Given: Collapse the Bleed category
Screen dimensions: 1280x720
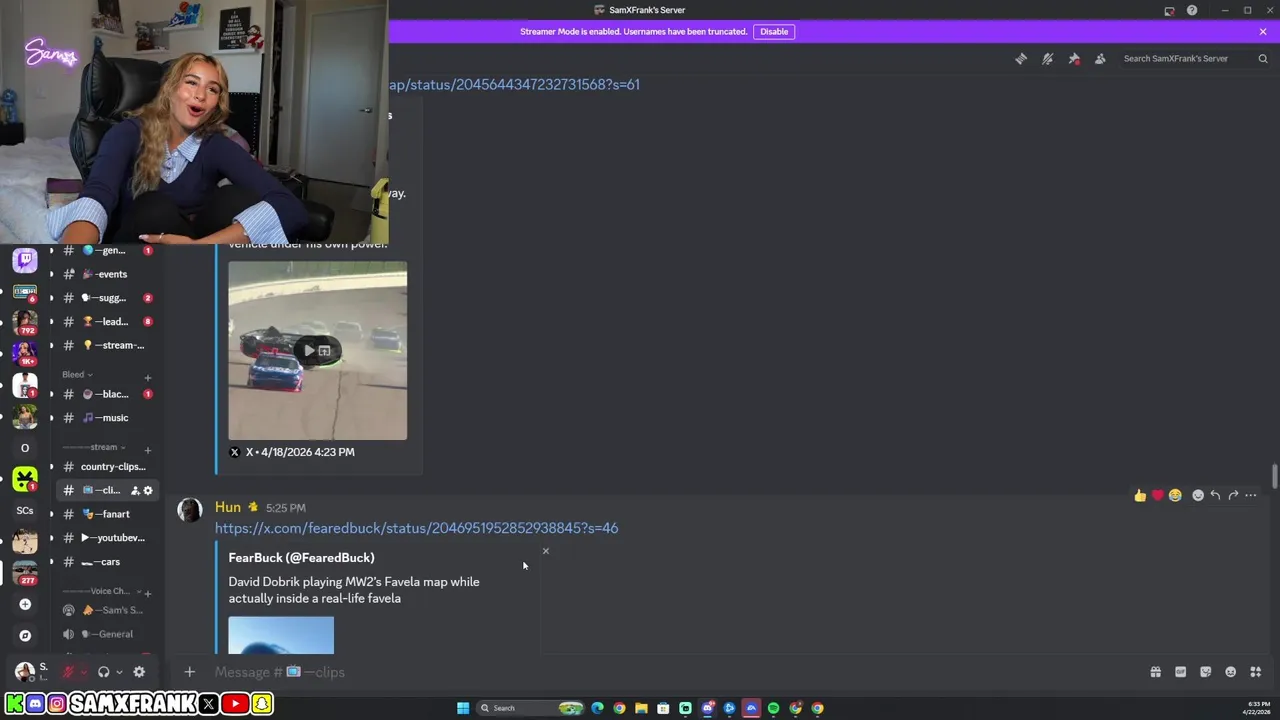Looking at the screenshot, I should [77, 375].
